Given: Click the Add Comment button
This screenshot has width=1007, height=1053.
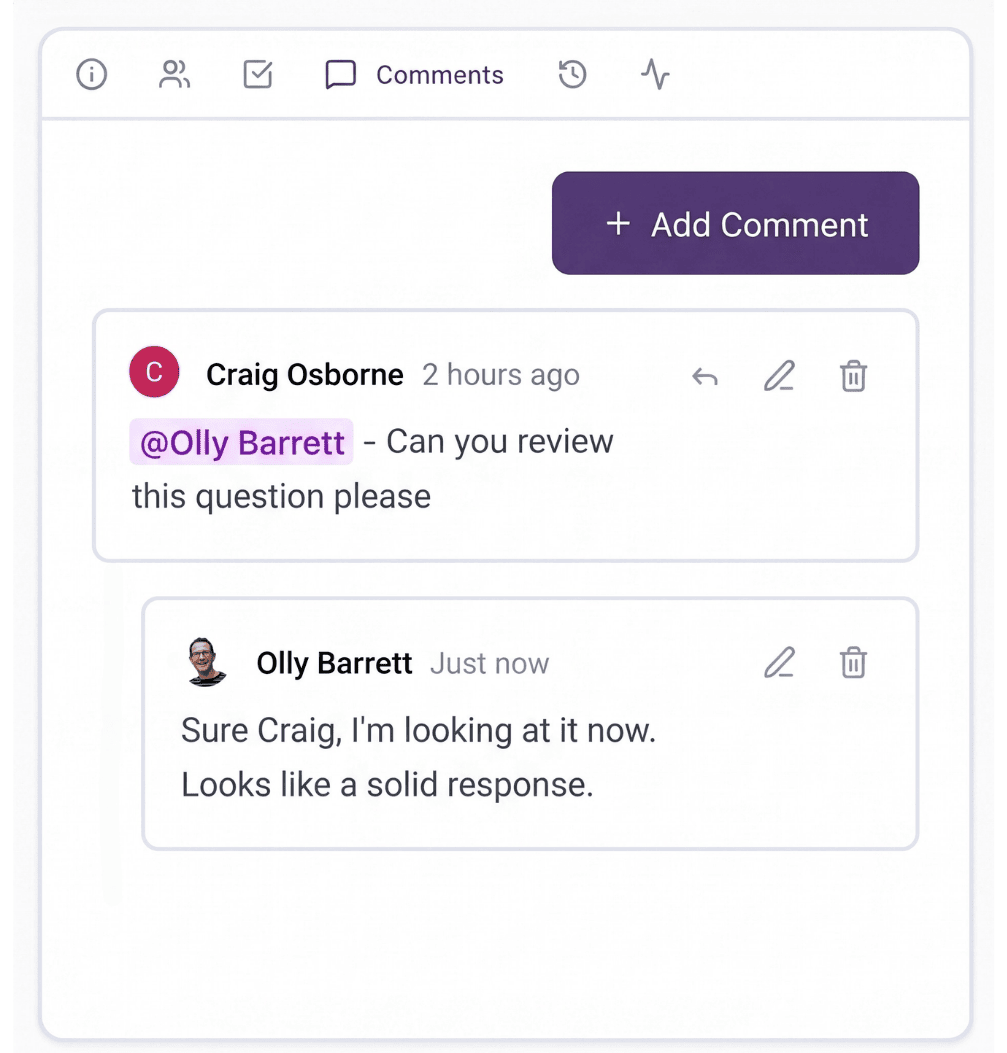Looking at the screenshot, I should [735, 223].
